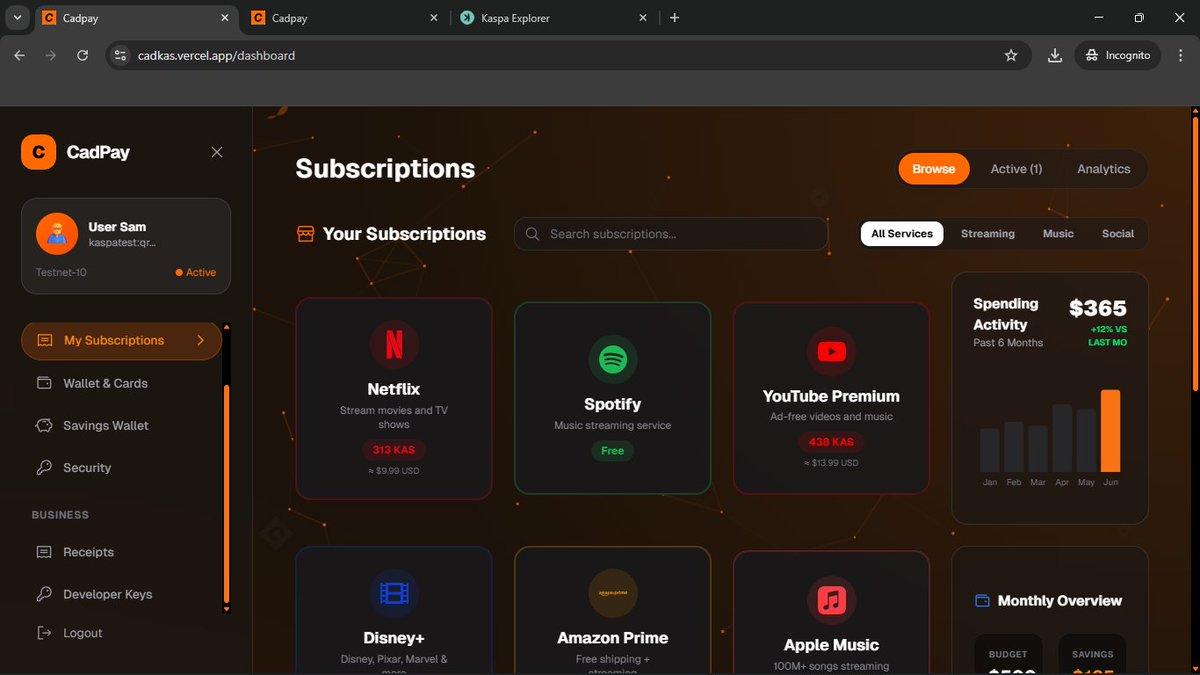
Task: Switch to the Analytics tab
Action: [1104, 169]
